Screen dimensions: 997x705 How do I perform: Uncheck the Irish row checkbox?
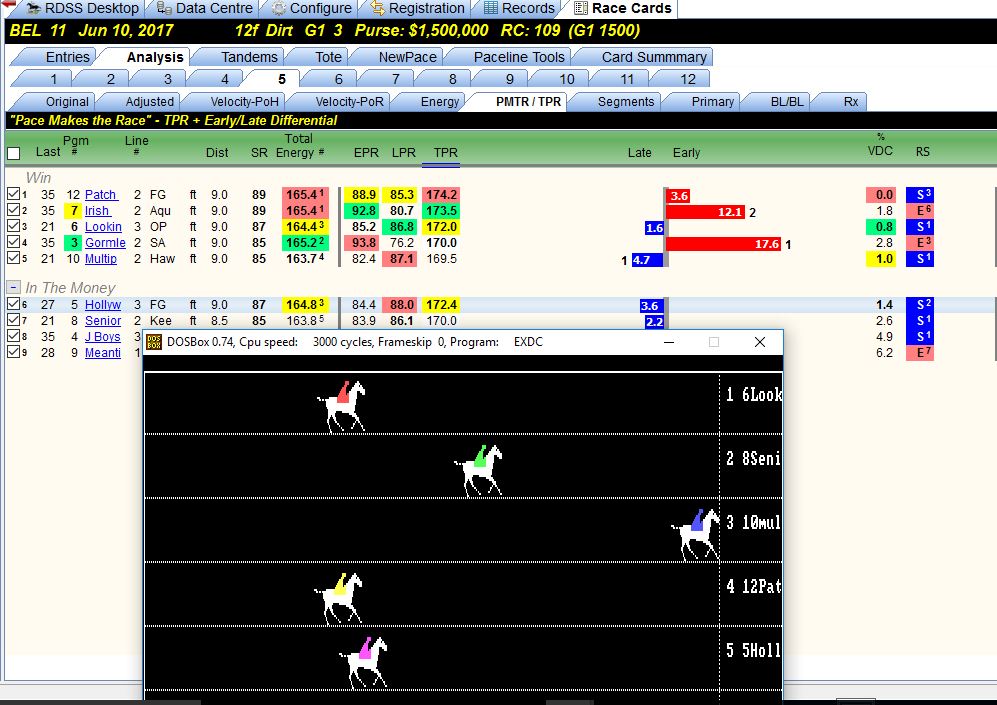tap(13, 210)
